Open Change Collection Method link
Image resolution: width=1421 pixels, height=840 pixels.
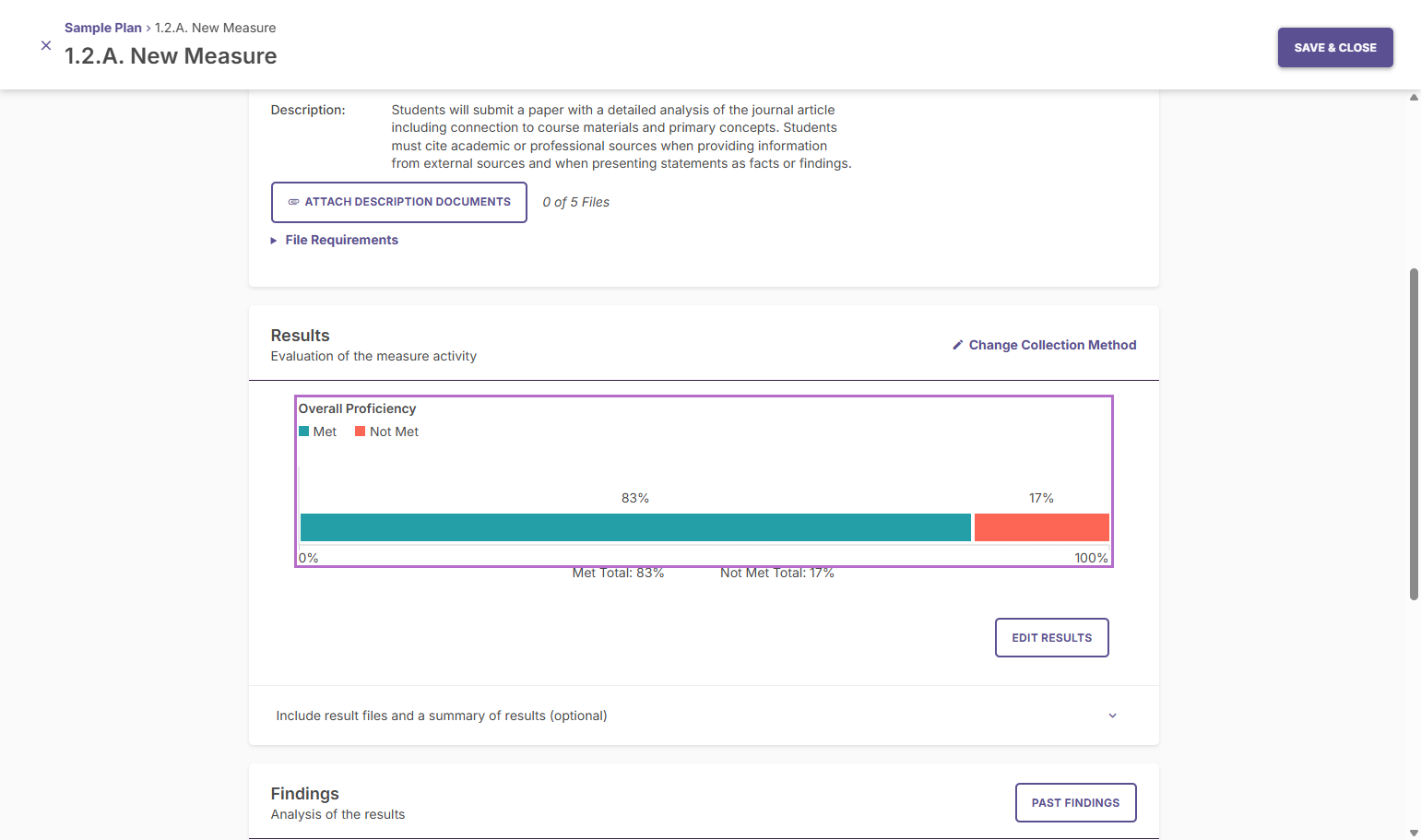[x=1053, y=345]
